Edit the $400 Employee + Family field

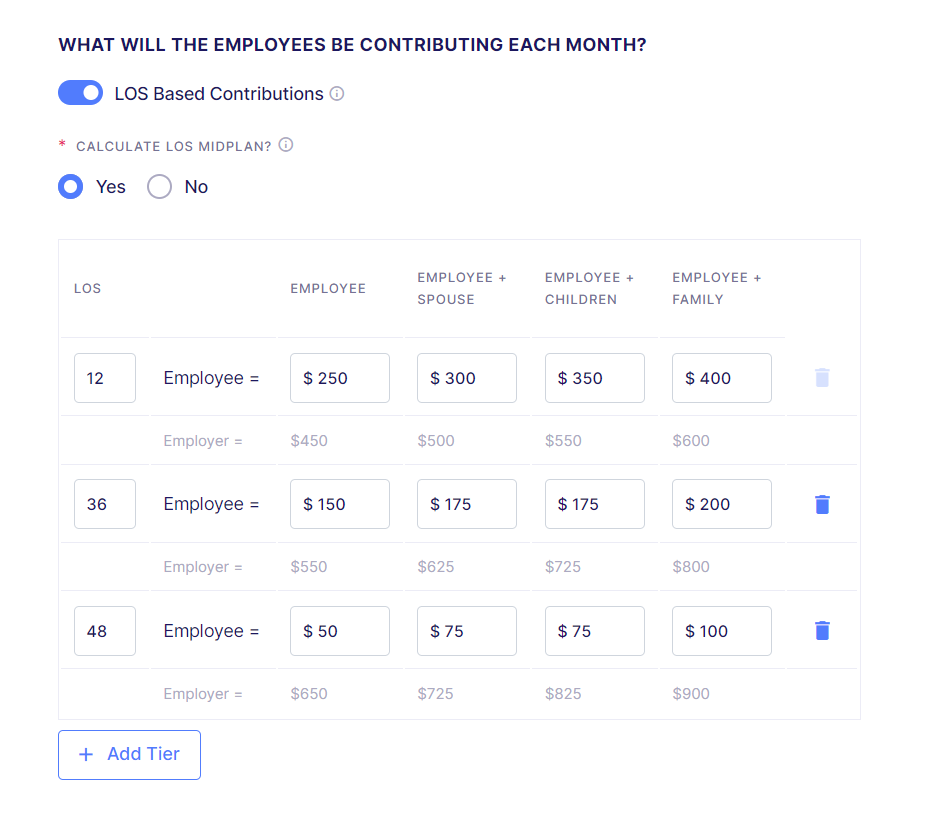721,378
